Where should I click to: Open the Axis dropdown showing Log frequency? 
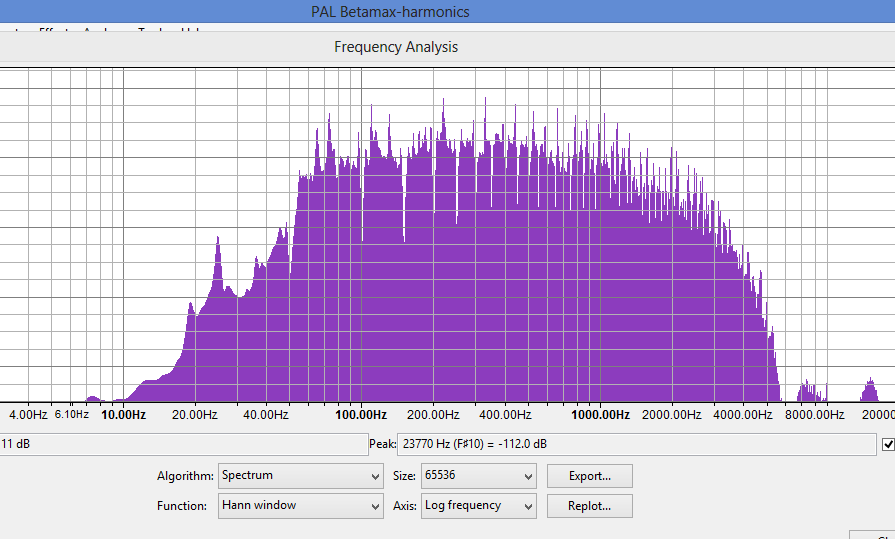(x=478, y=506)
